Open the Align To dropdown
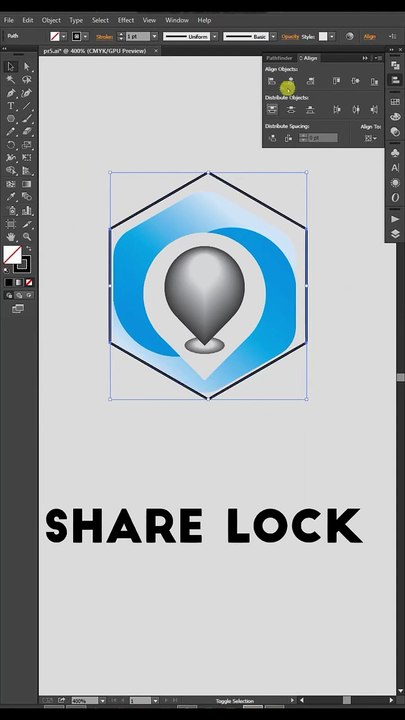405x720 pixels. [371, 138]
